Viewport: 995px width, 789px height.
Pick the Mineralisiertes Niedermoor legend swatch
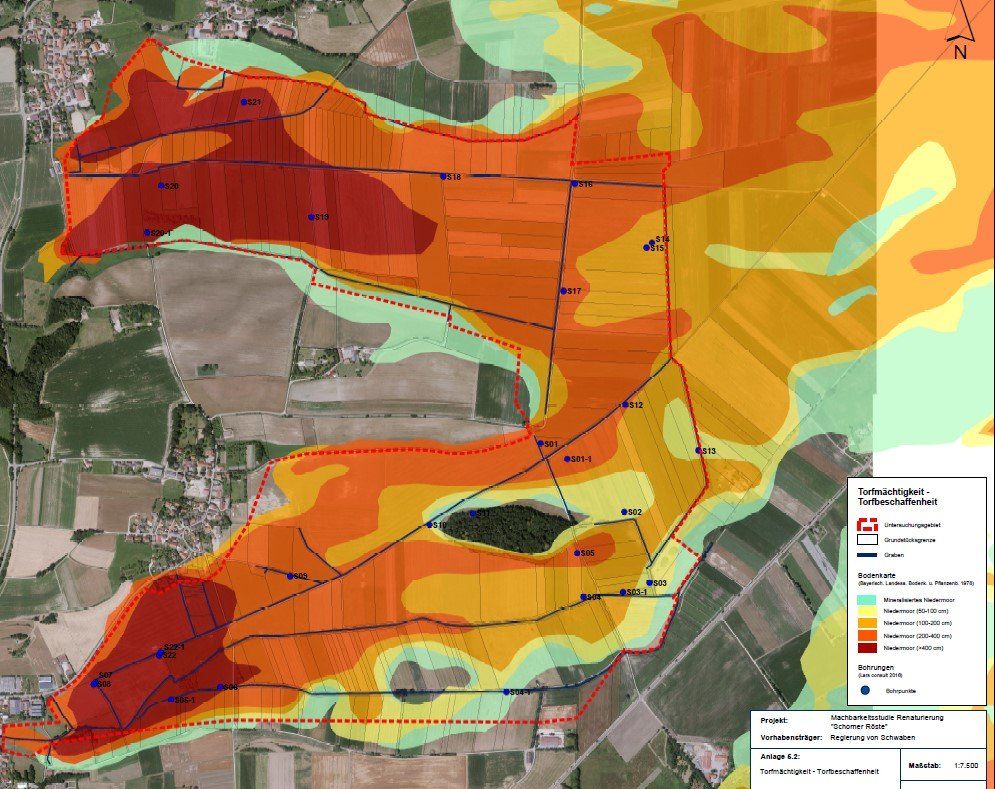(x=867, y=599)
